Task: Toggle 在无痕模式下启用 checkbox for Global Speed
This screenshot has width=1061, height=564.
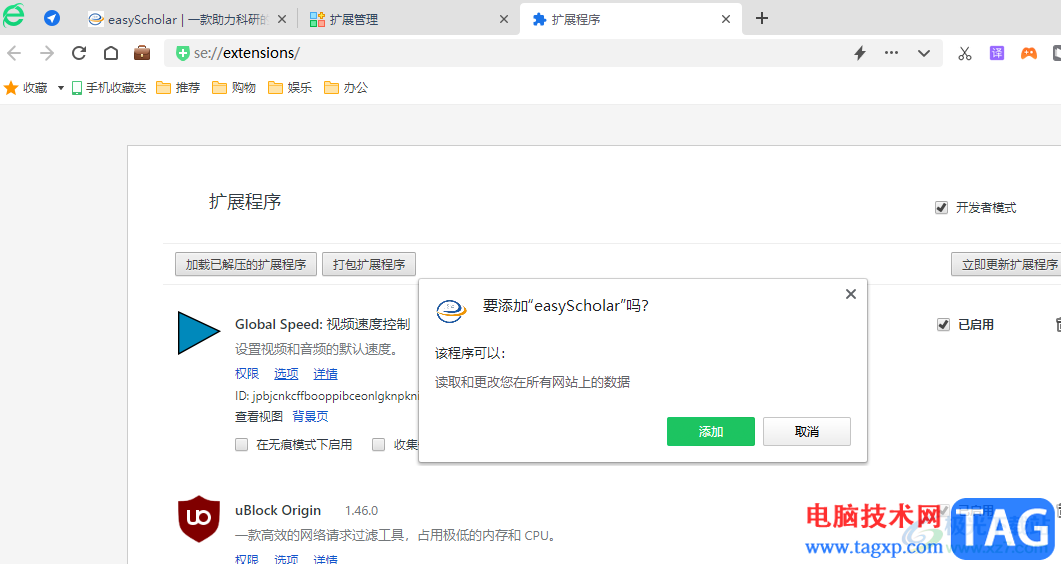Action: [x=242, y=444]
